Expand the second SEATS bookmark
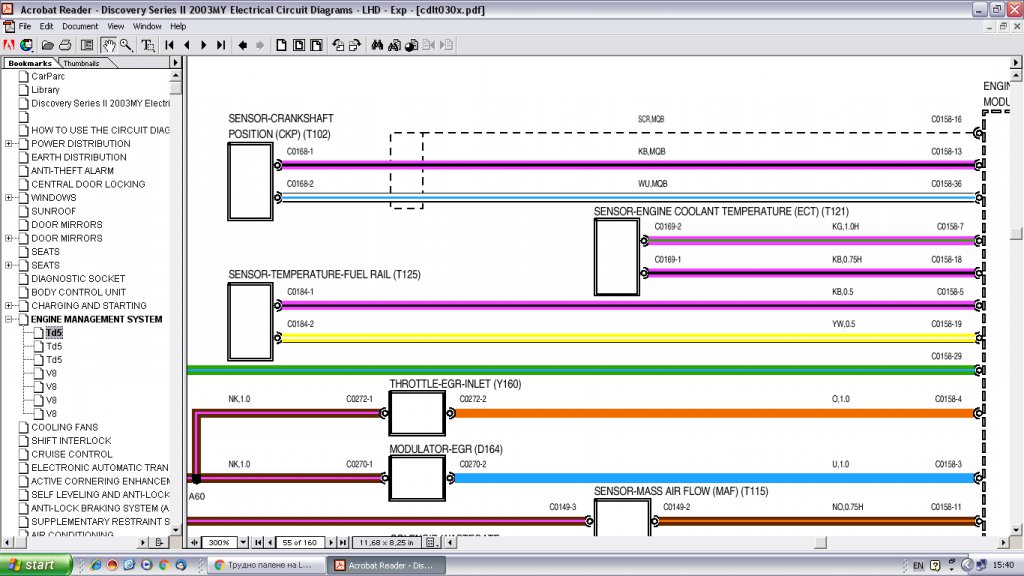 8,265
